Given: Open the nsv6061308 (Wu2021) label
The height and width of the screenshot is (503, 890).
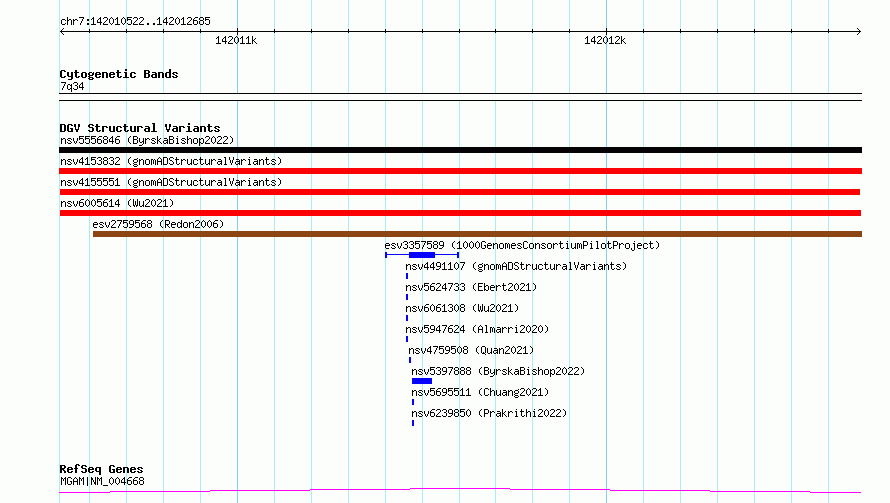Looking at the screenshot, I should pos(462,308).
